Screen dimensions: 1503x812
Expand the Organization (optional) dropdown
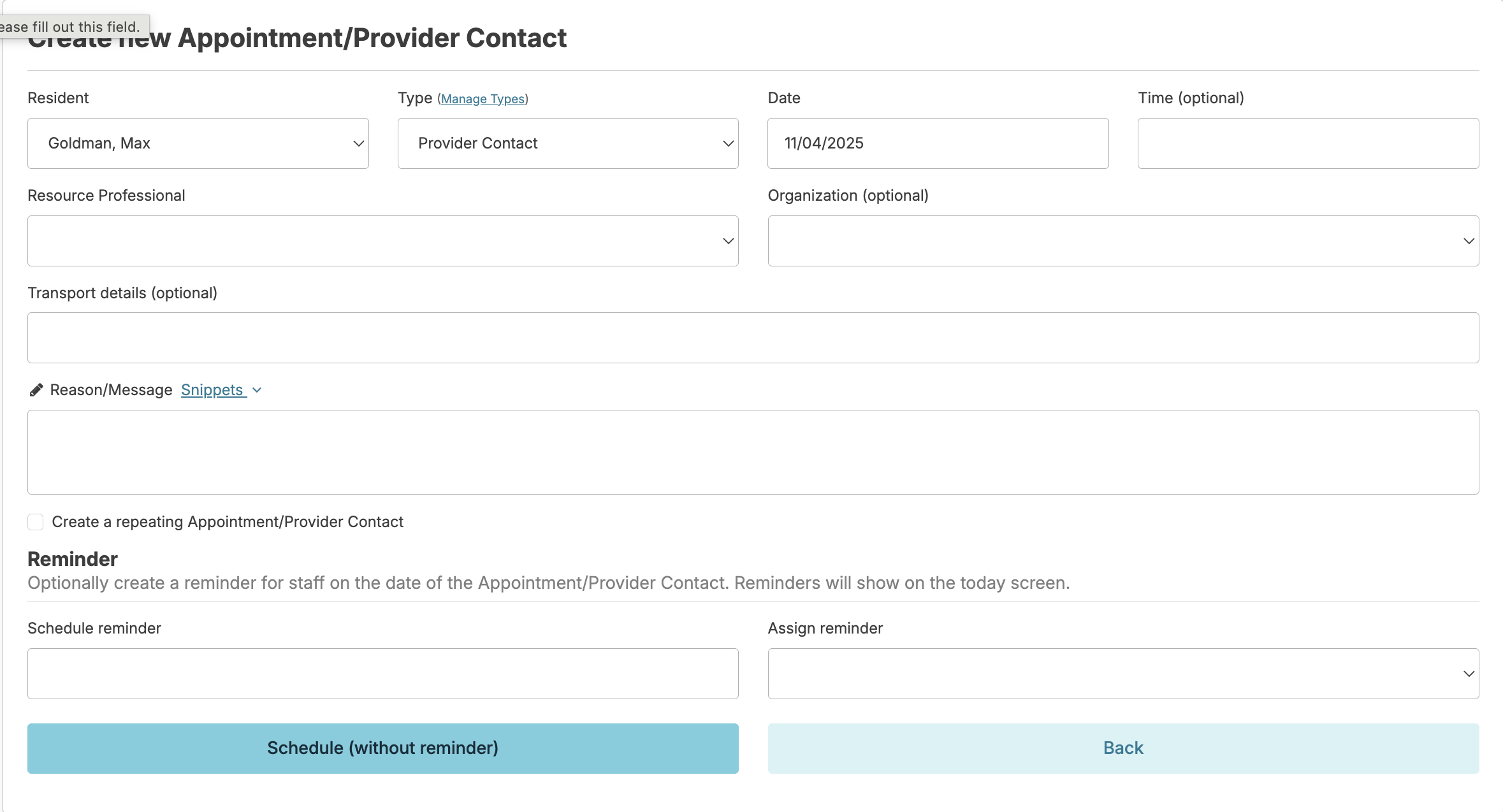click(1122, 241)
